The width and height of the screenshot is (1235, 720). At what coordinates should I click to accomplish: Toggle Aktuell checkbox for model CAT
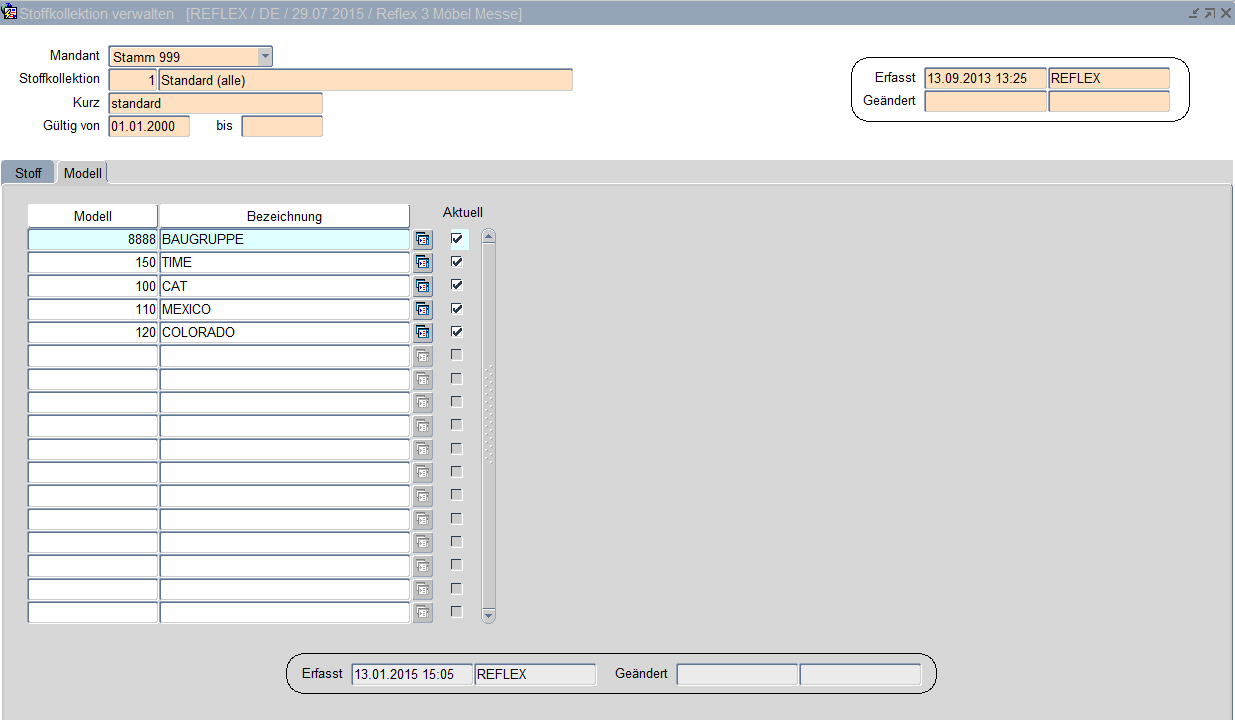[x=457, y=285]
